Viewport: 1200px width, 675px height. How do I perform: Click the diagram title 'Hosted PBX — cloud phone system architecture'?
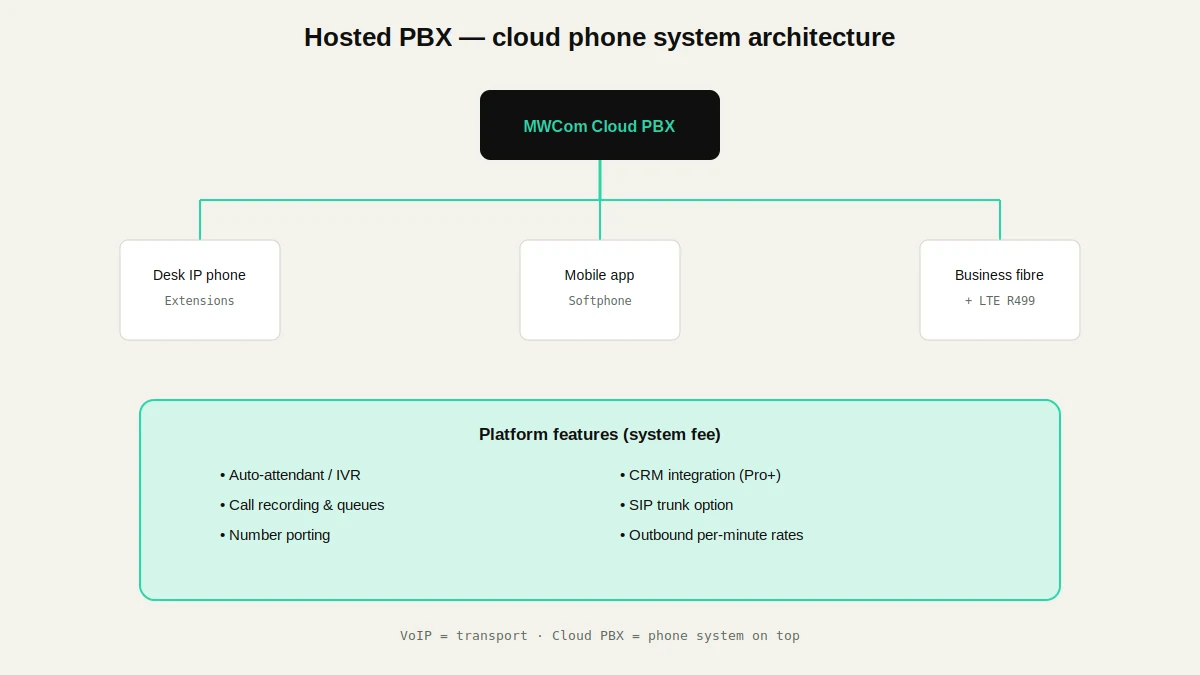point(600,37)
